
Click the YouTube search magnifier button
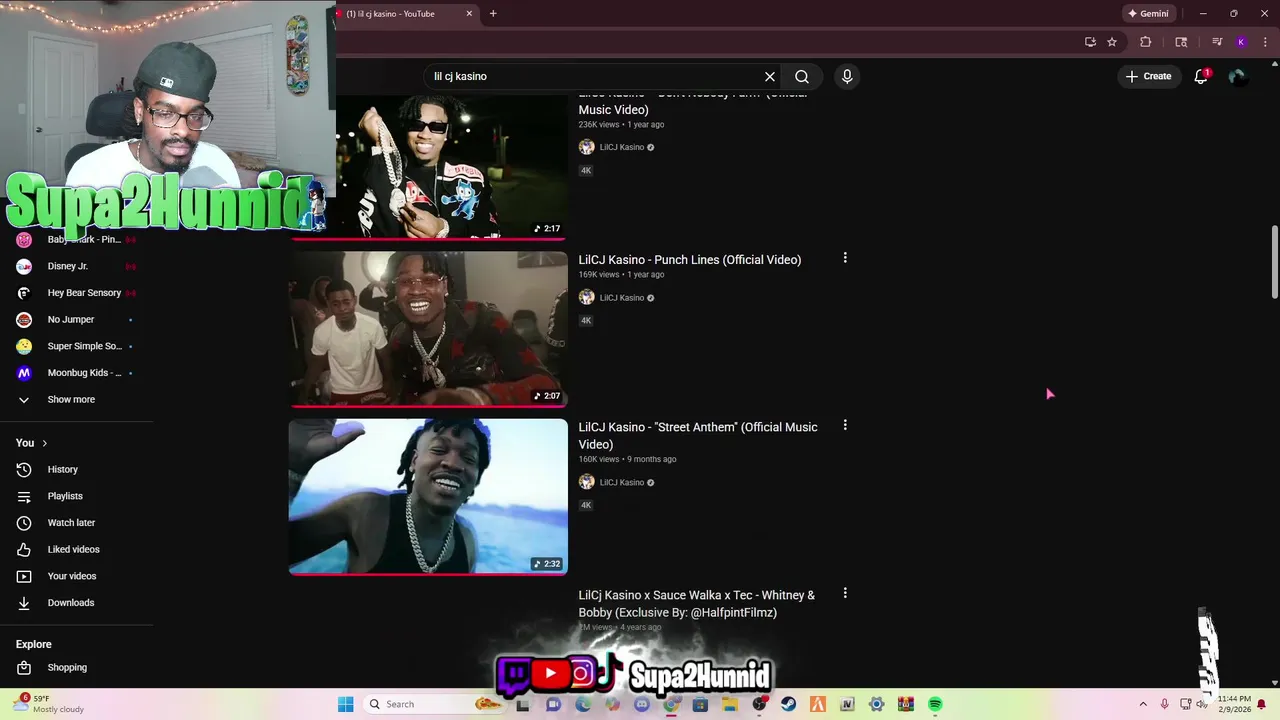point(802,76)
